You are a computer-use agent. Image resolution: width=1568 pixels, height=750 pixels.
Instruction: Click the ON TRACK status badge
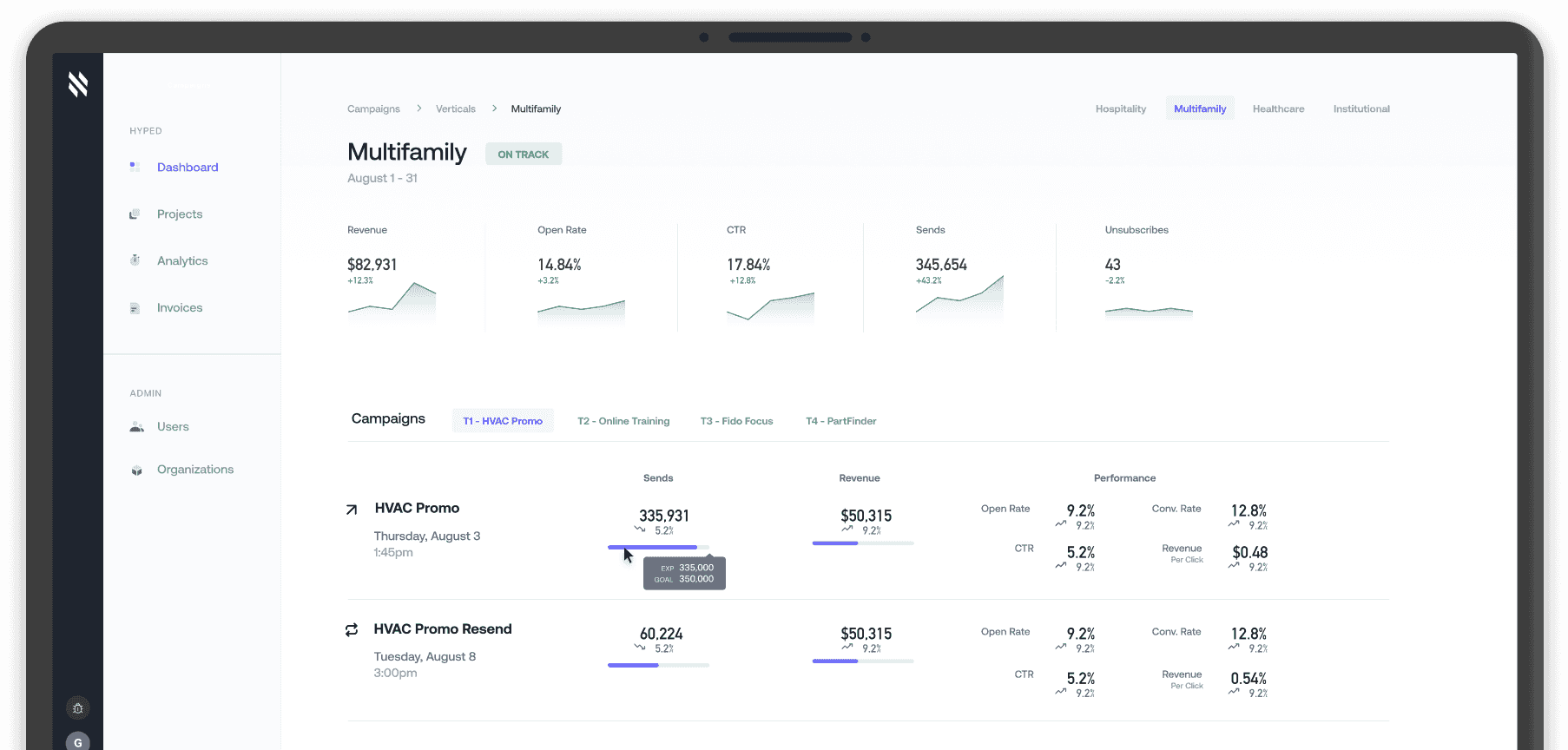coord(523,155)
